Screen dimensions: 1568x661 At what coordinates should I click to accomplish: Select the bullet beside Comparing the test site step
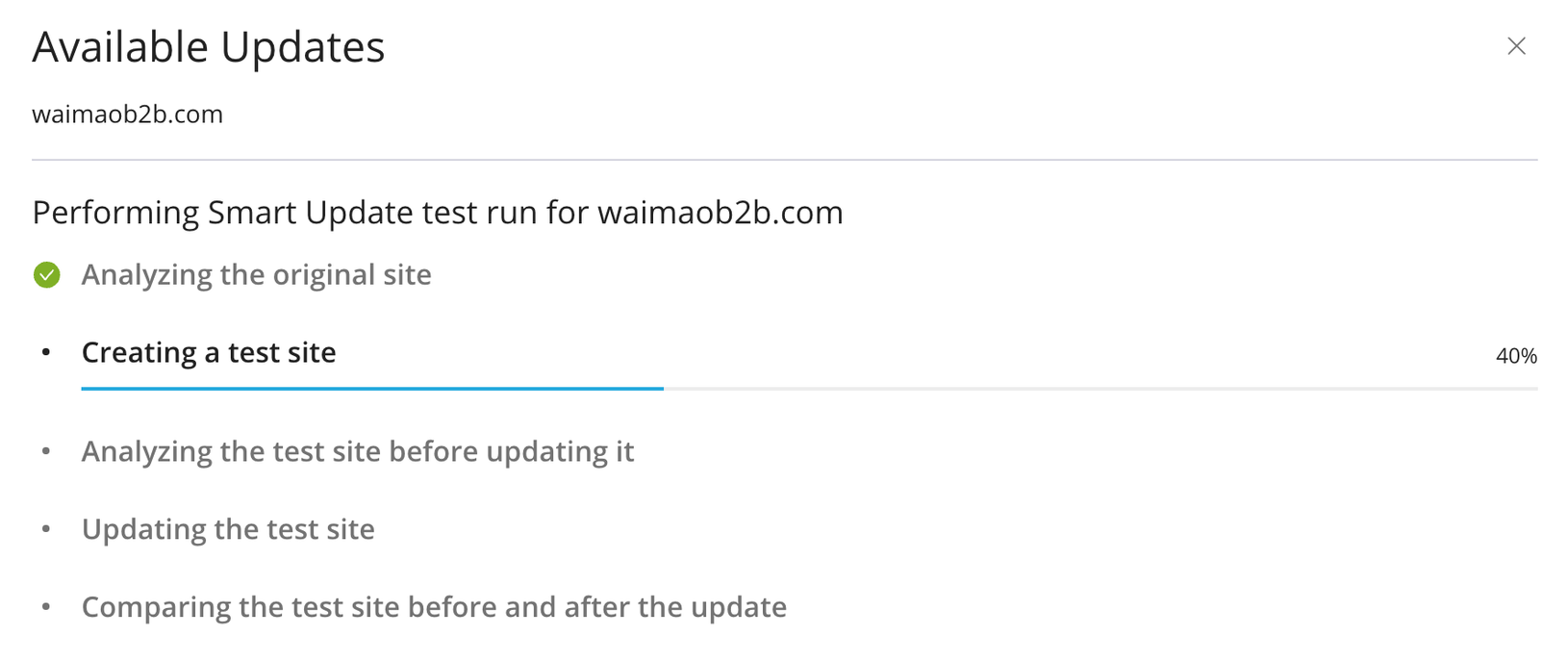pos(44,607)
